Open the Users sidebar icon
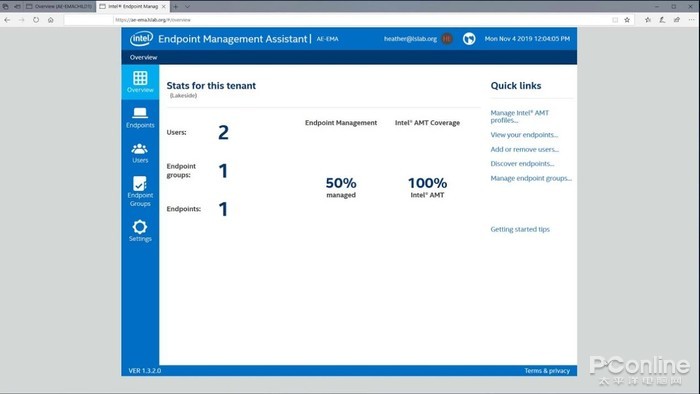This screenshot has height=394, width=700. click(x=140, y=148)
